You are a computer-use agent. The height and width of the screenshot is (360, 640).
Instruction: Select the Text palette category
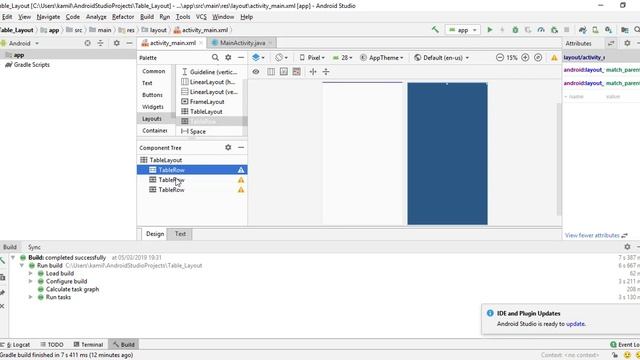[x=147, y=83]
